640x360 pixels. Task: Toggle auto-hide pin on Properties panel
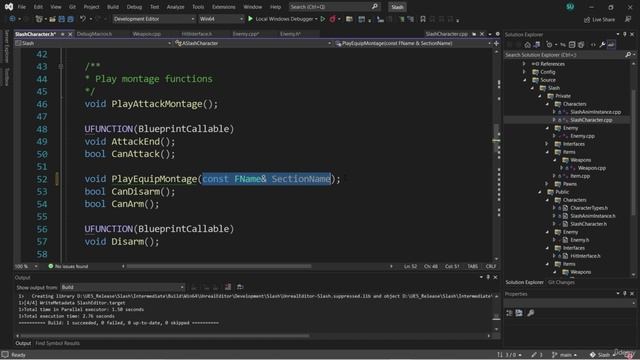tap(625, 293)
